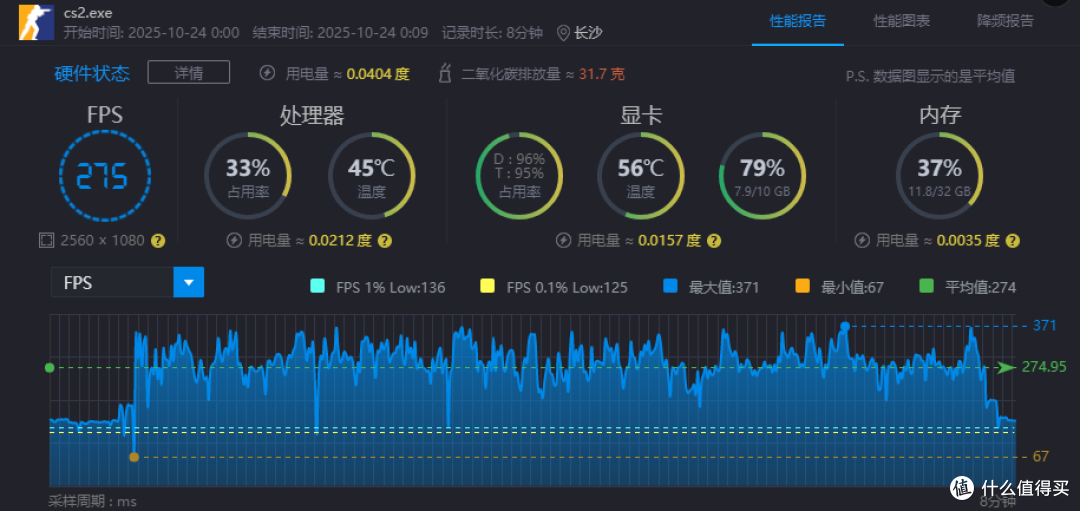
Task: Click the 结束时间 2025-10-24 0:09 text
Action: click(340, 33)
